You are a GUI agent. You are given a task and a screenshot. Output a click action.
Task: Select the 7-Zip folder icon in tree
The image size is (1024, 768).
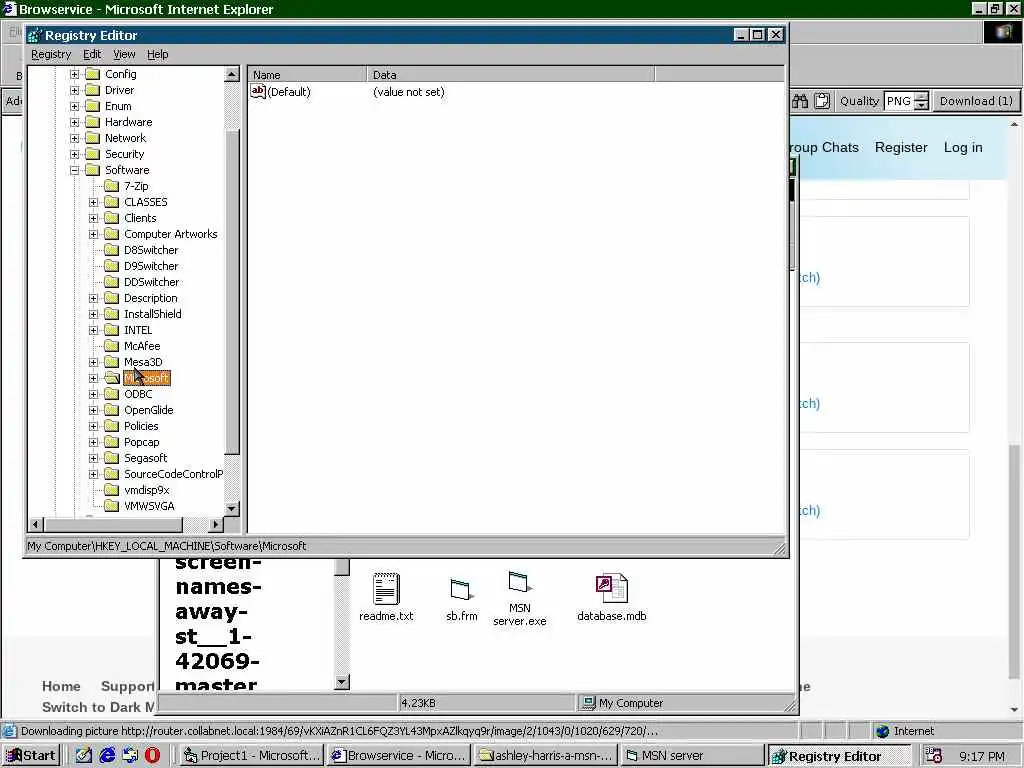tap(112, 186)
